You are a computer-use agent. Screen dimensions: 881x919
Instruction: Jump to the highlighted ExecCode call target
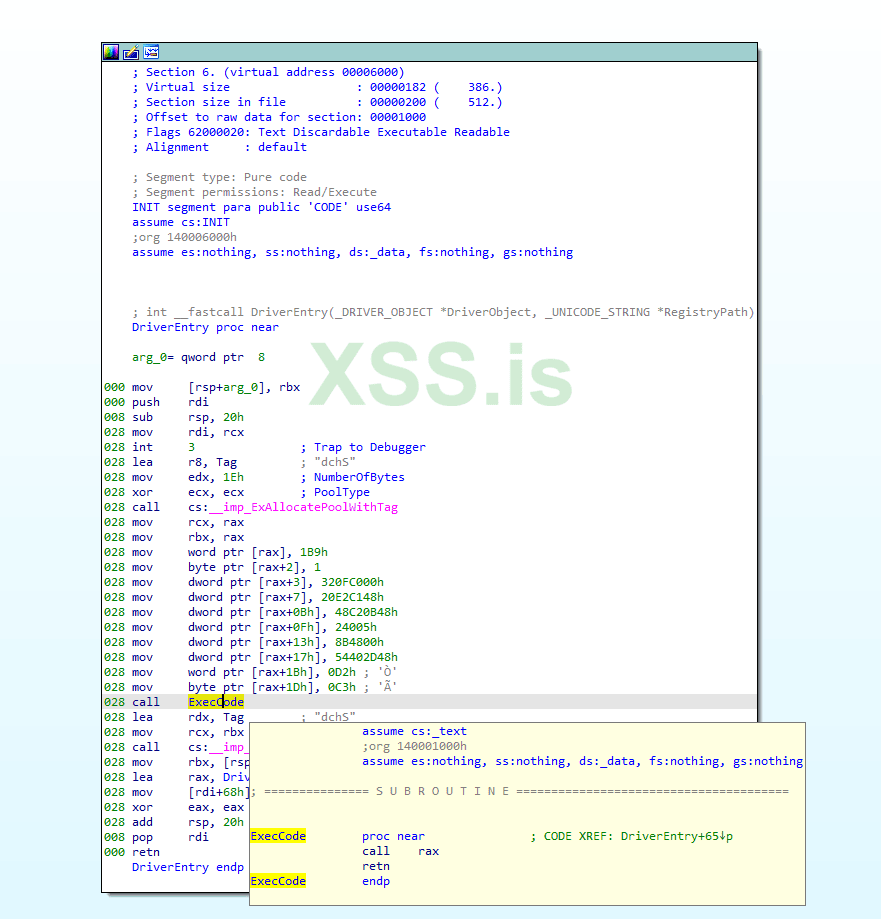[215, 702]
